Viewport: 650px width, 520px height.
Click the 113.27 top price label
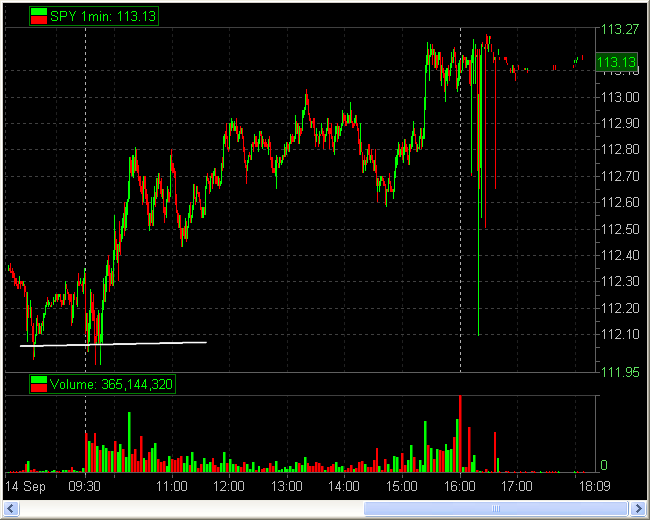620,29
